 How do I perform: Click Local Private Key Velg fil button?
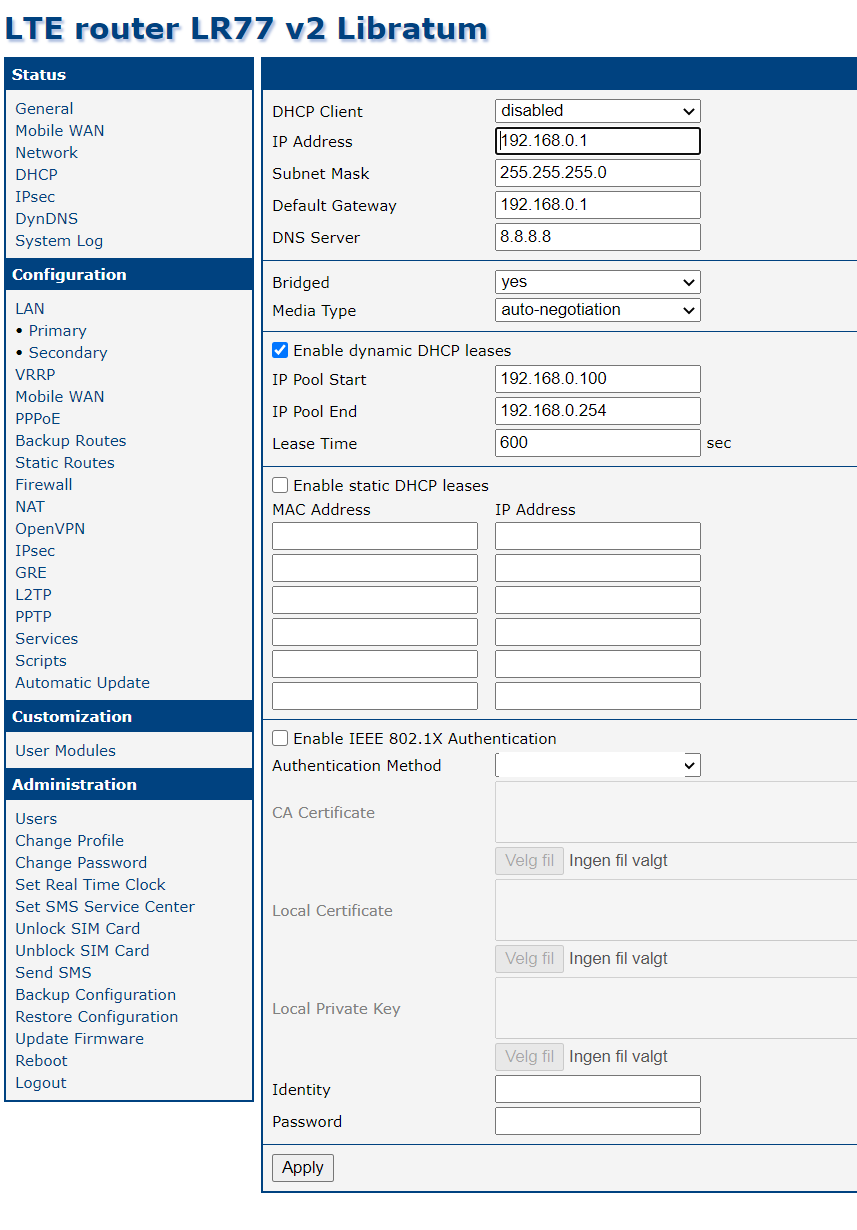coord(529,1057)
